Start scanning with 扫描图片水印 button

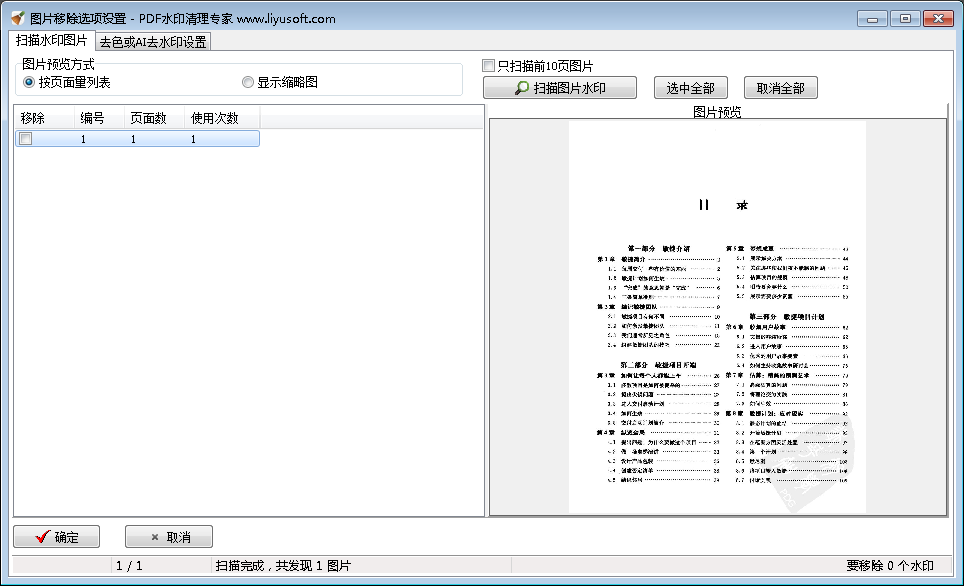point(559,87)
